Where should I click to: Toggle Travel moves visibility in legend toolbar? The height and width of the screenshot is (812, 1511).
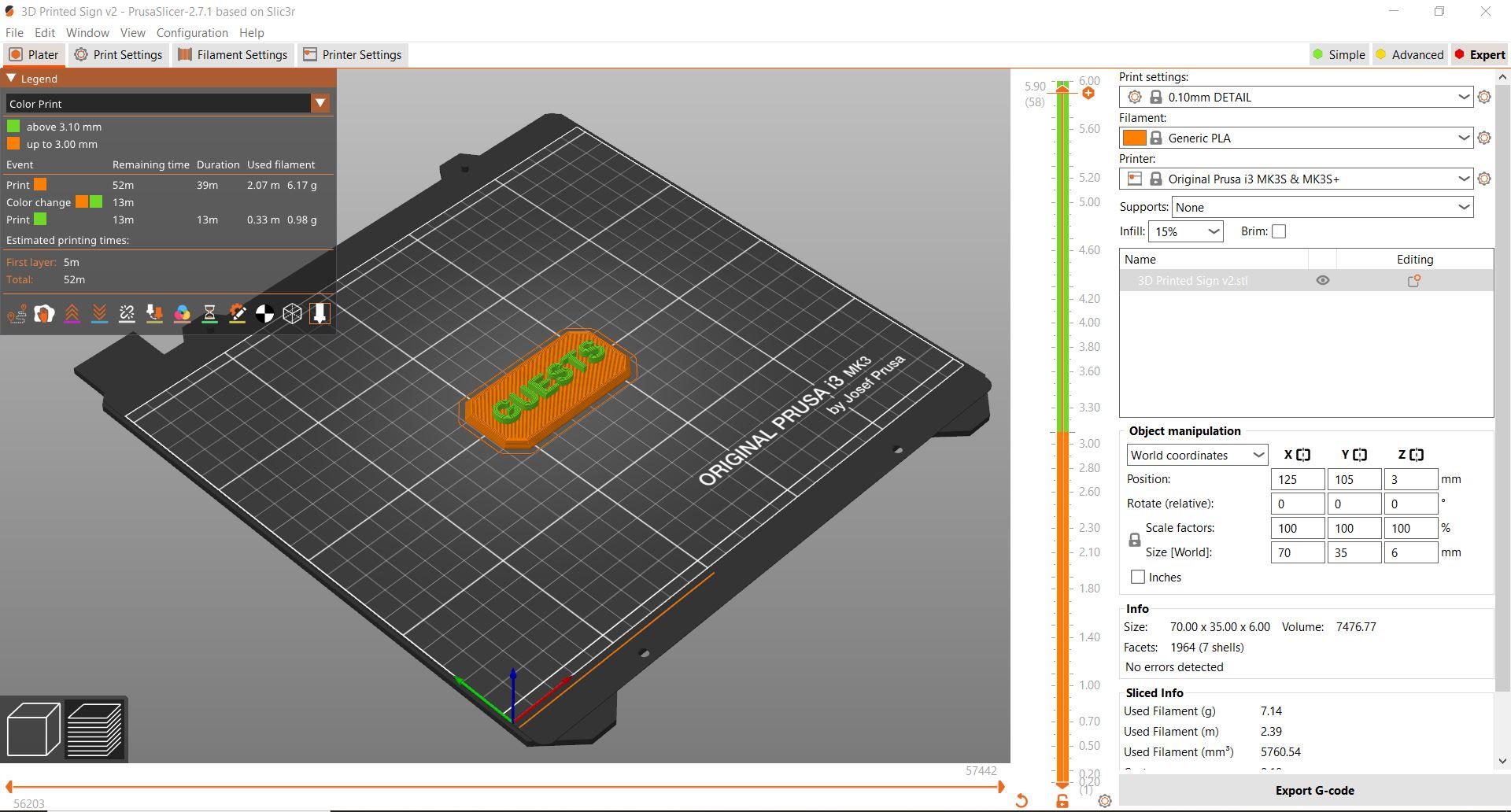coord(17,314)
